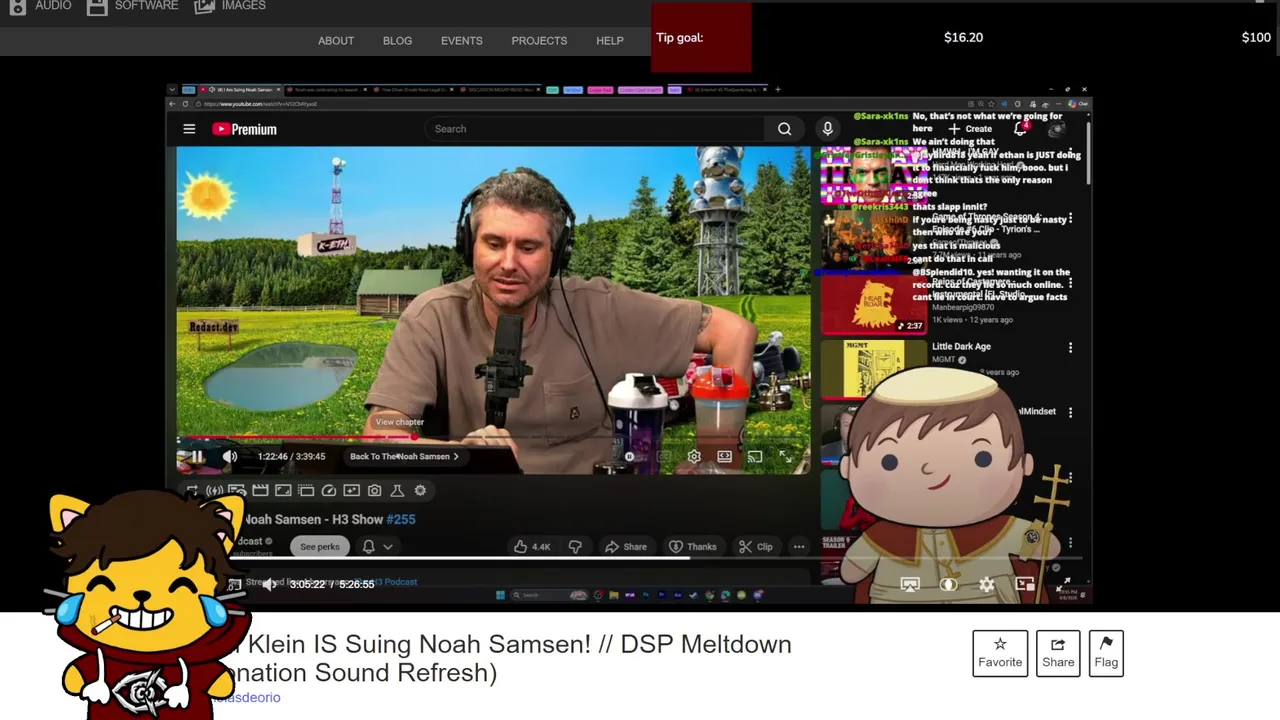Click the YouTube search magnifier button

click(785, 129)
